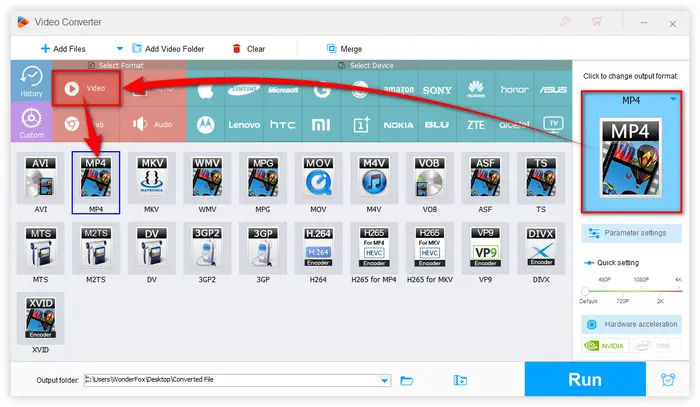Pick the M2TS format icon
Screen dimensions: 700x407
pos(96,248)
